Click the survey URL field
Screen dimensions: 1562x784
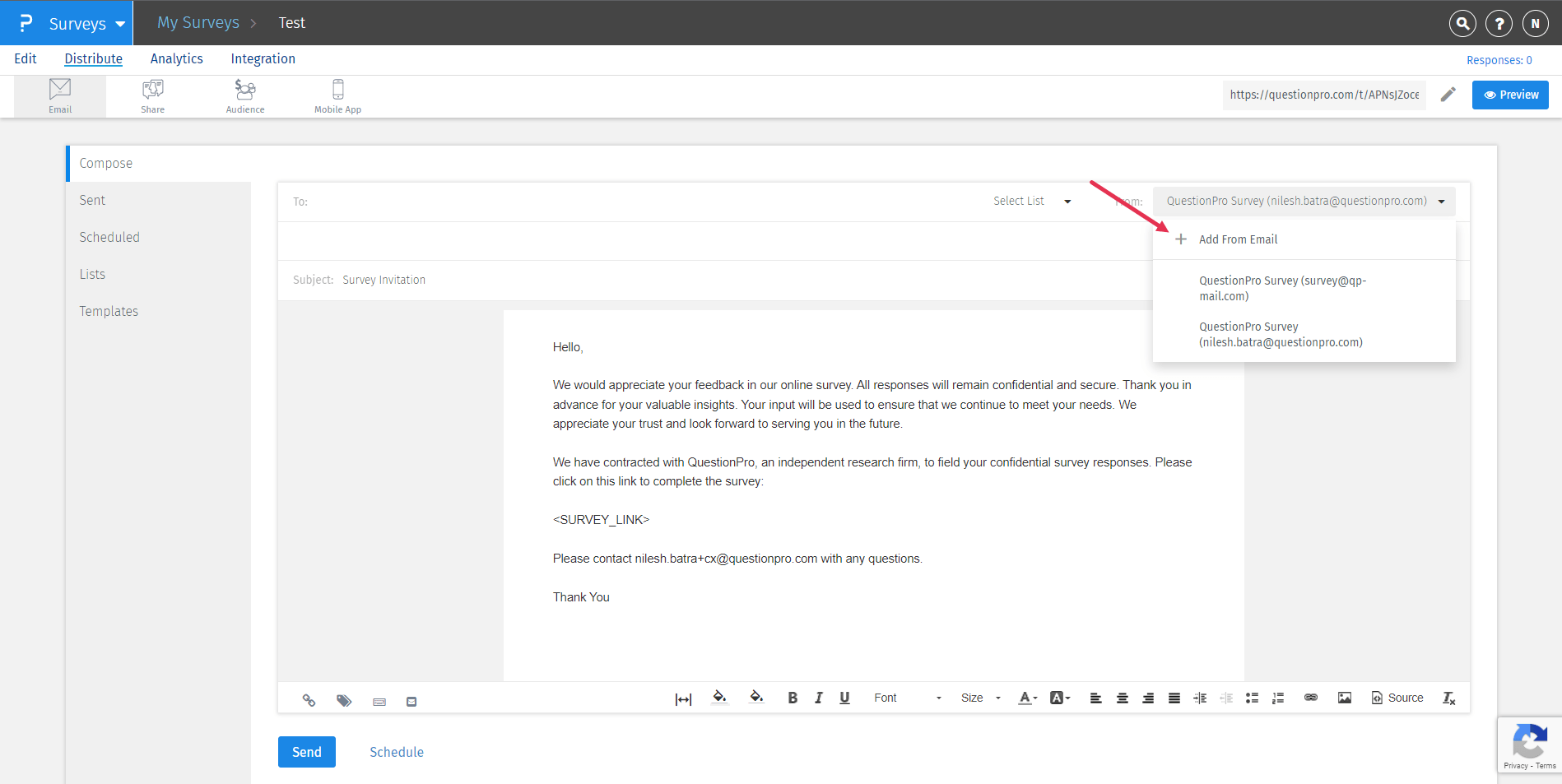click(x=1324, y=95)
